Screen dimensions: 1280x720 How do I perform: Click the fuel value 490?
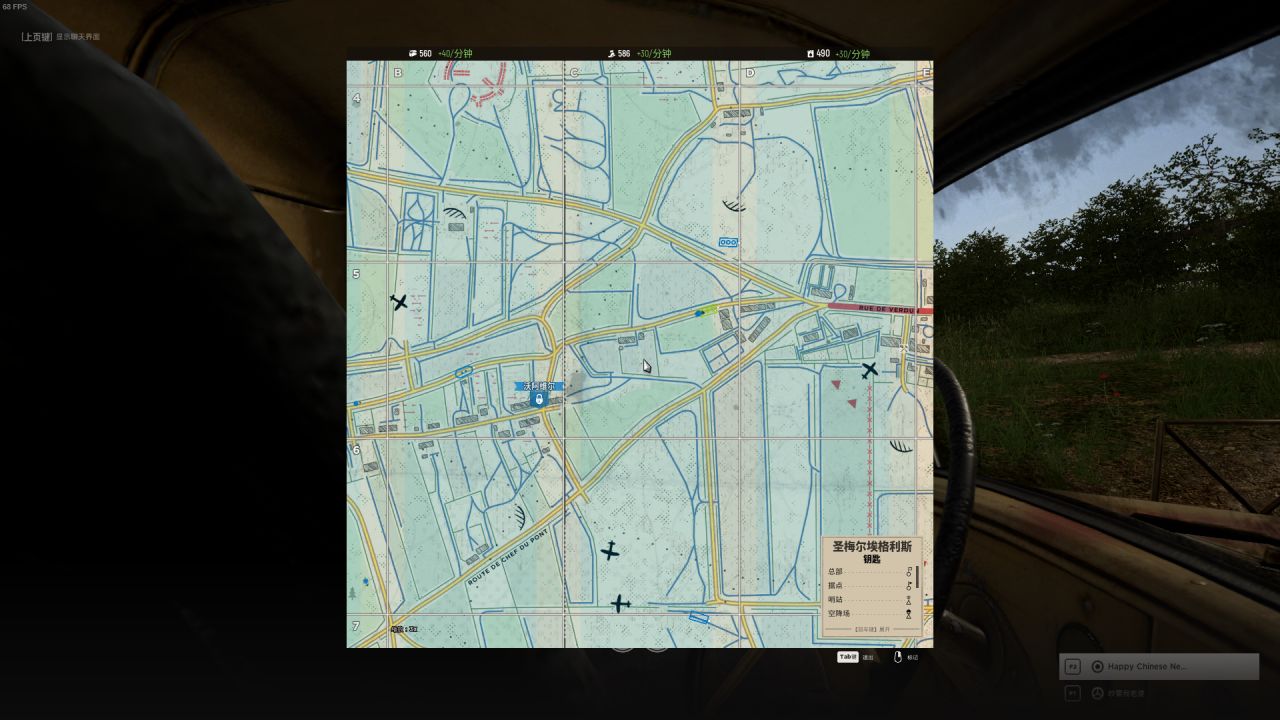coord(823,54)
